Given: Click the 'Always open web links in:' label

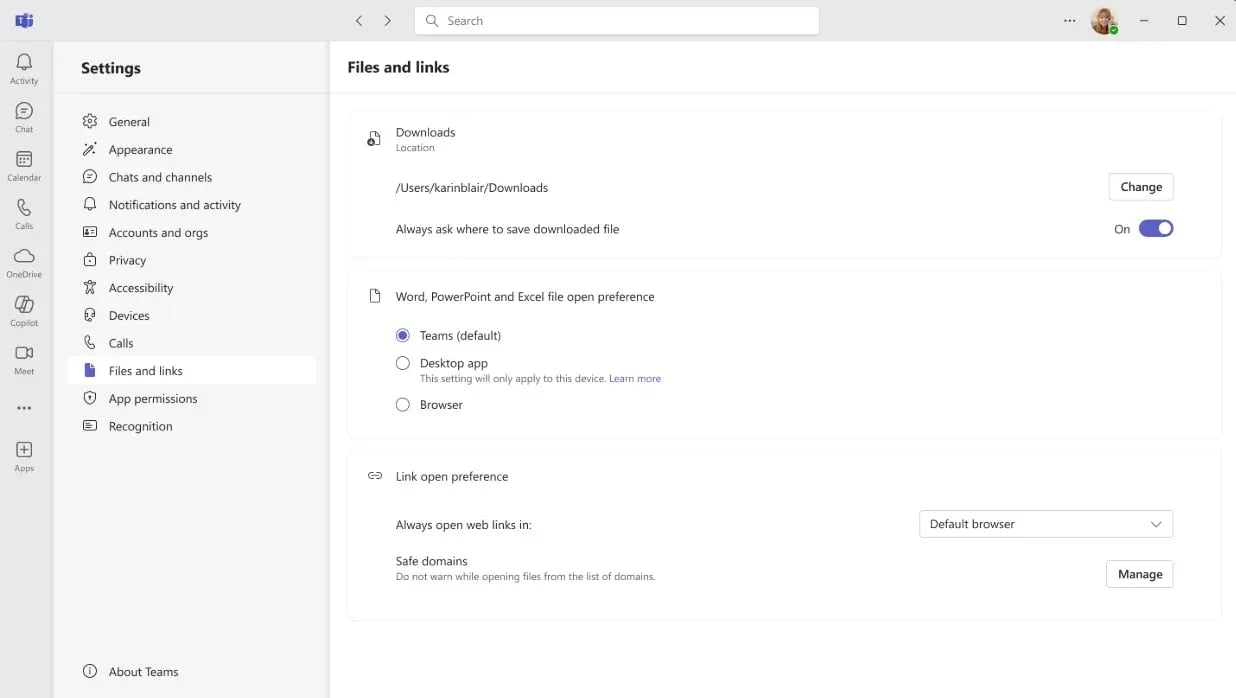Looking at the screenshot, I should pyautogui.click(x=464, y=525).
